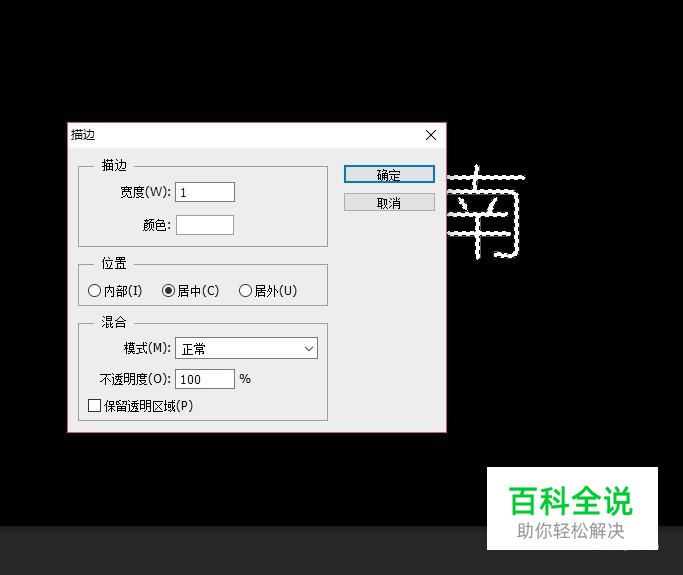
Task: Focus the 宽度(W) input field
Action: 205,192
